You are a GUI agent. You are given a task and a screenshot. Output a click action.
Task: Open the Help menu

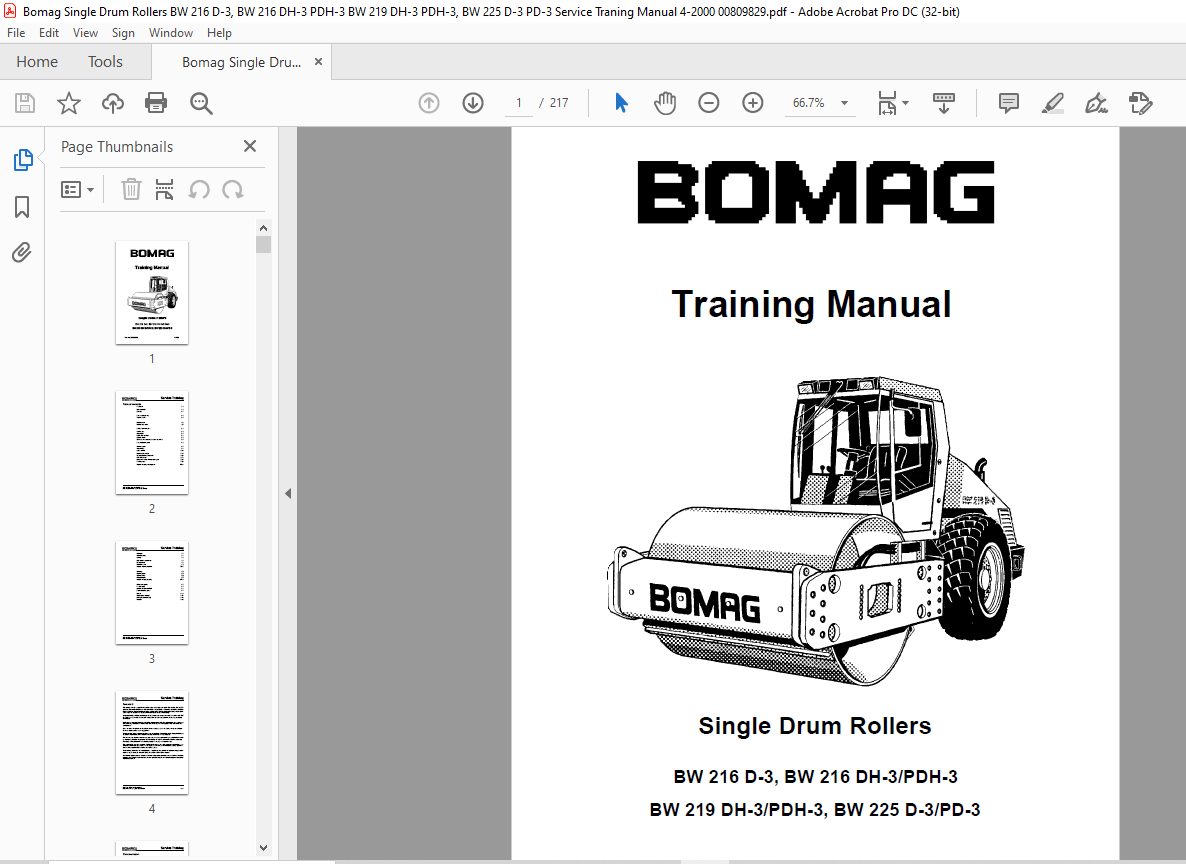point(219,33)
